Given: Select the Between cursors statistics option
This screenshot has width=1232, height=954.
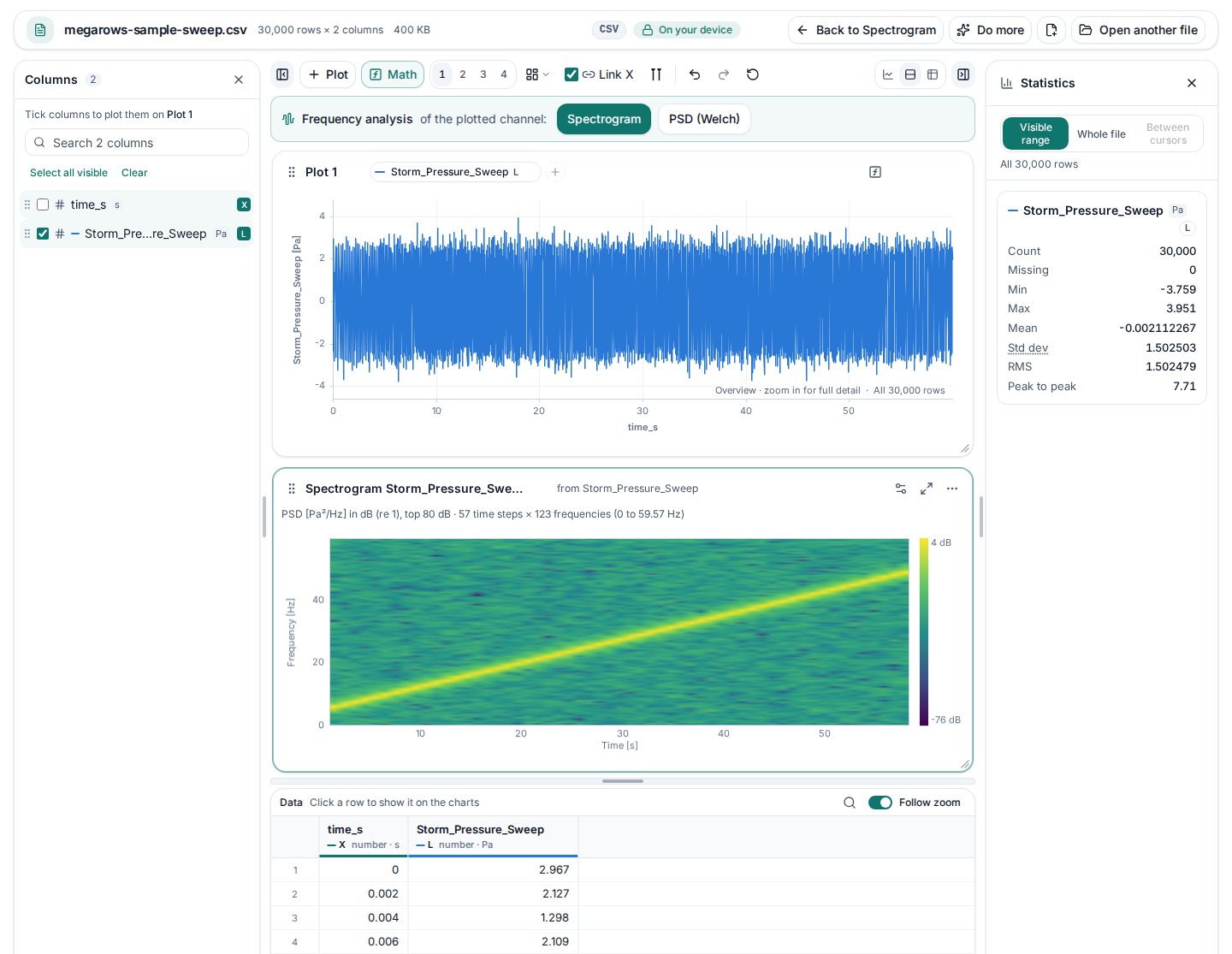Looking at the screenshot, I should [1168, 133].
